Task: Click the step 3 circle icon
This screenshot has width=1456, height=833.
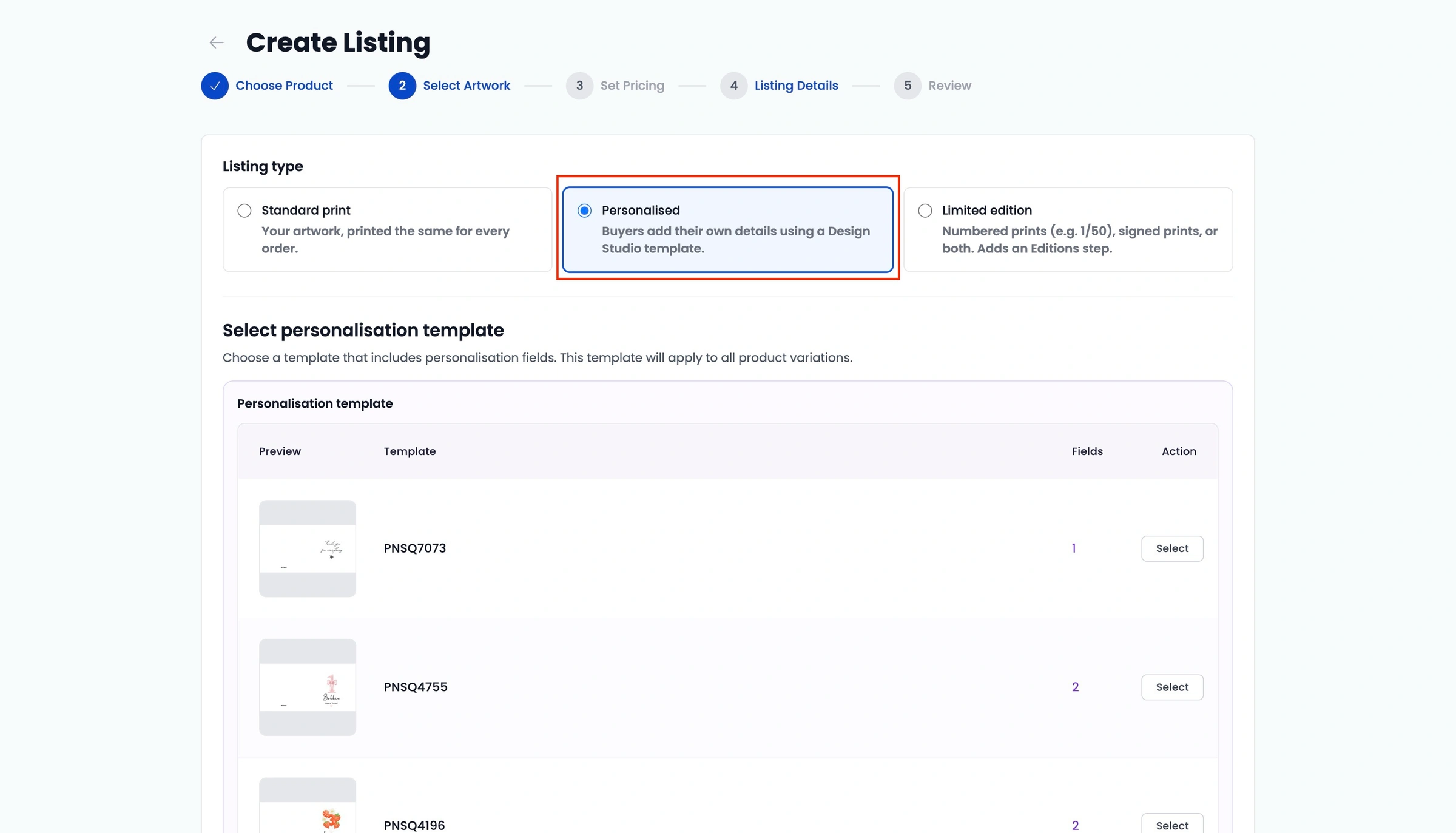Action: [x=579, y=86]
